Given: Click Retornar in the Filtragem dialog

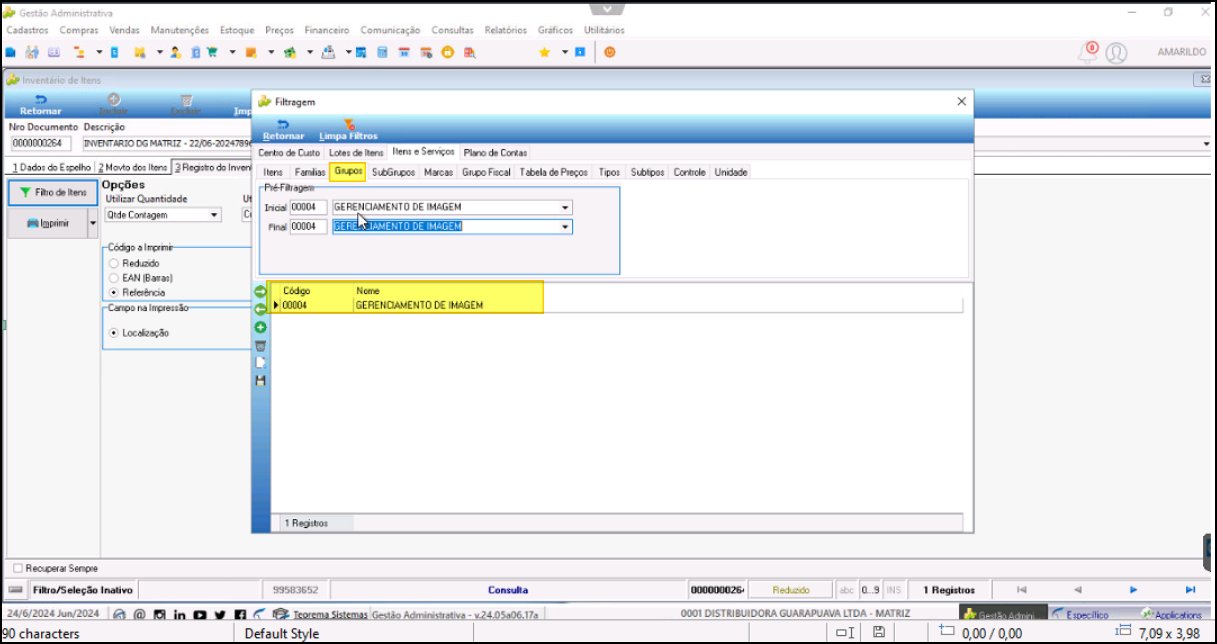Looking at the screenshot, I should 283,130.
